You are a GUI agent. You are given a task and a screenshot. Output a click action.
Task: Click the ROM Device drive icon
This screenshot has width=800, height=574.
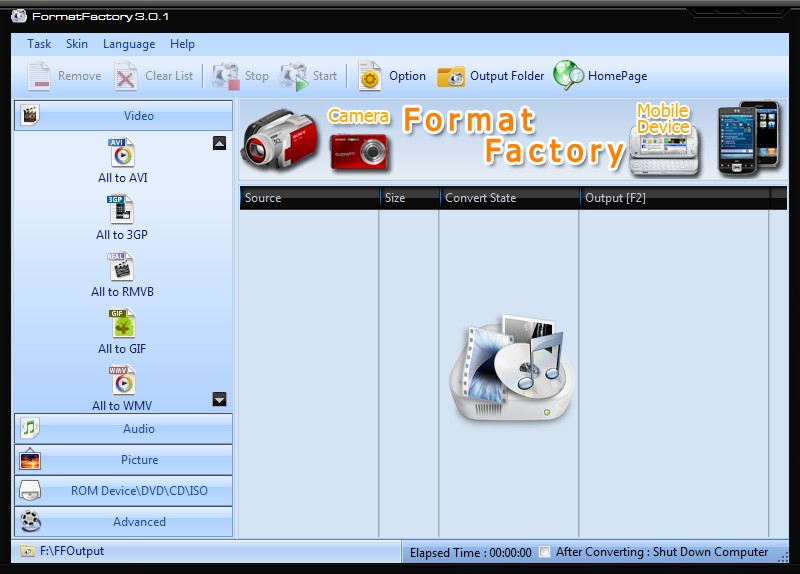[x=30, y=491]
